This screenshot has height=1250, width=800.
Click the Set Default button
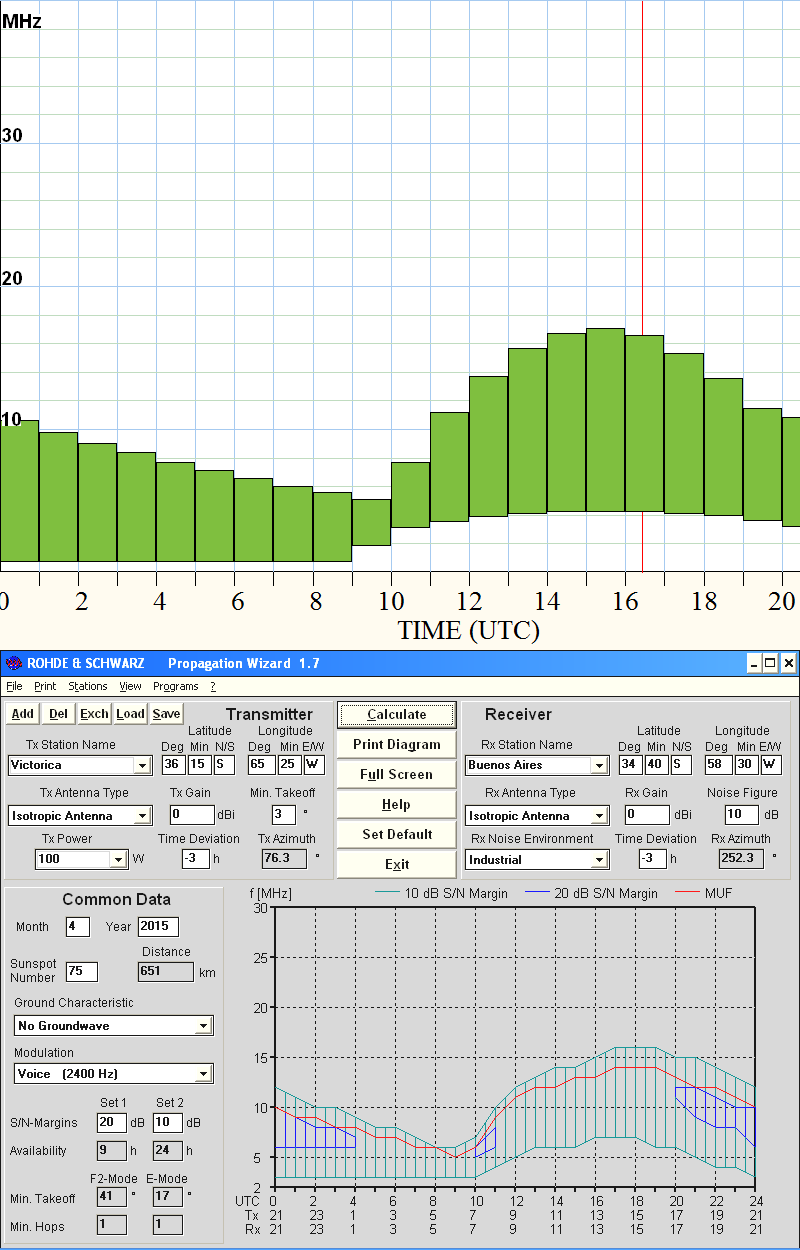tap(397, 834)
